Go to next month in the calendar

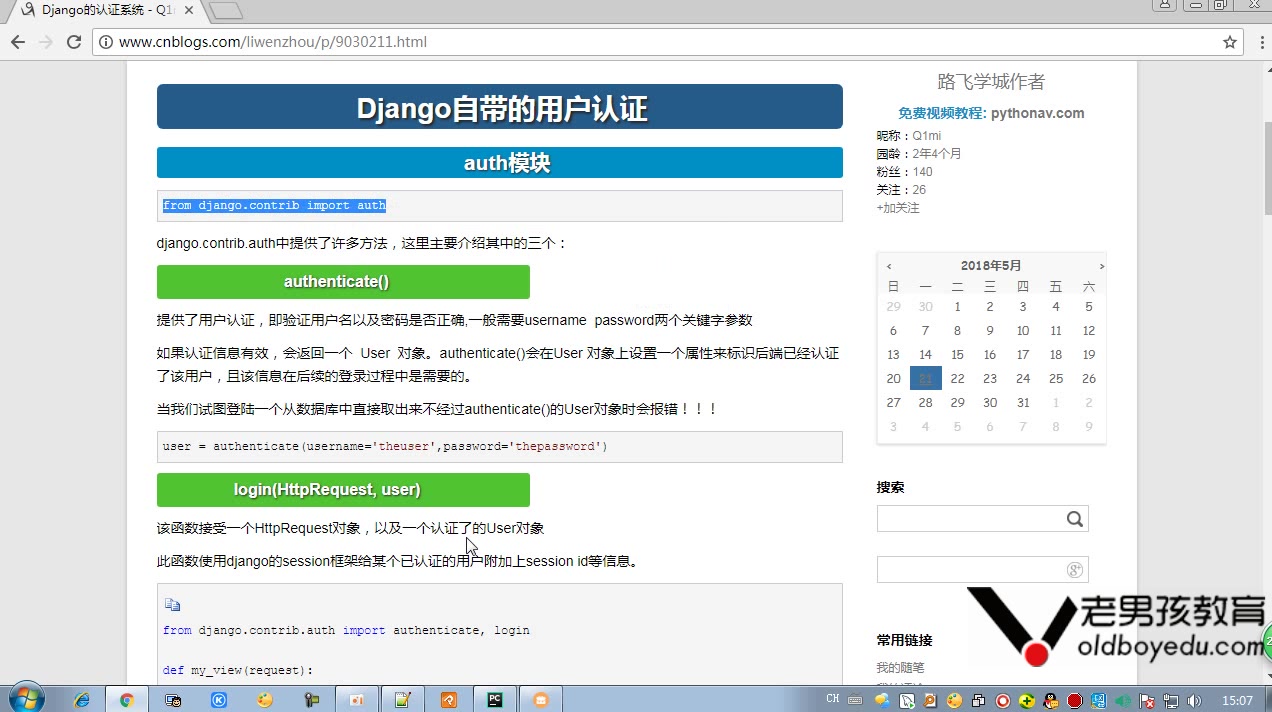click(1101, 266)
